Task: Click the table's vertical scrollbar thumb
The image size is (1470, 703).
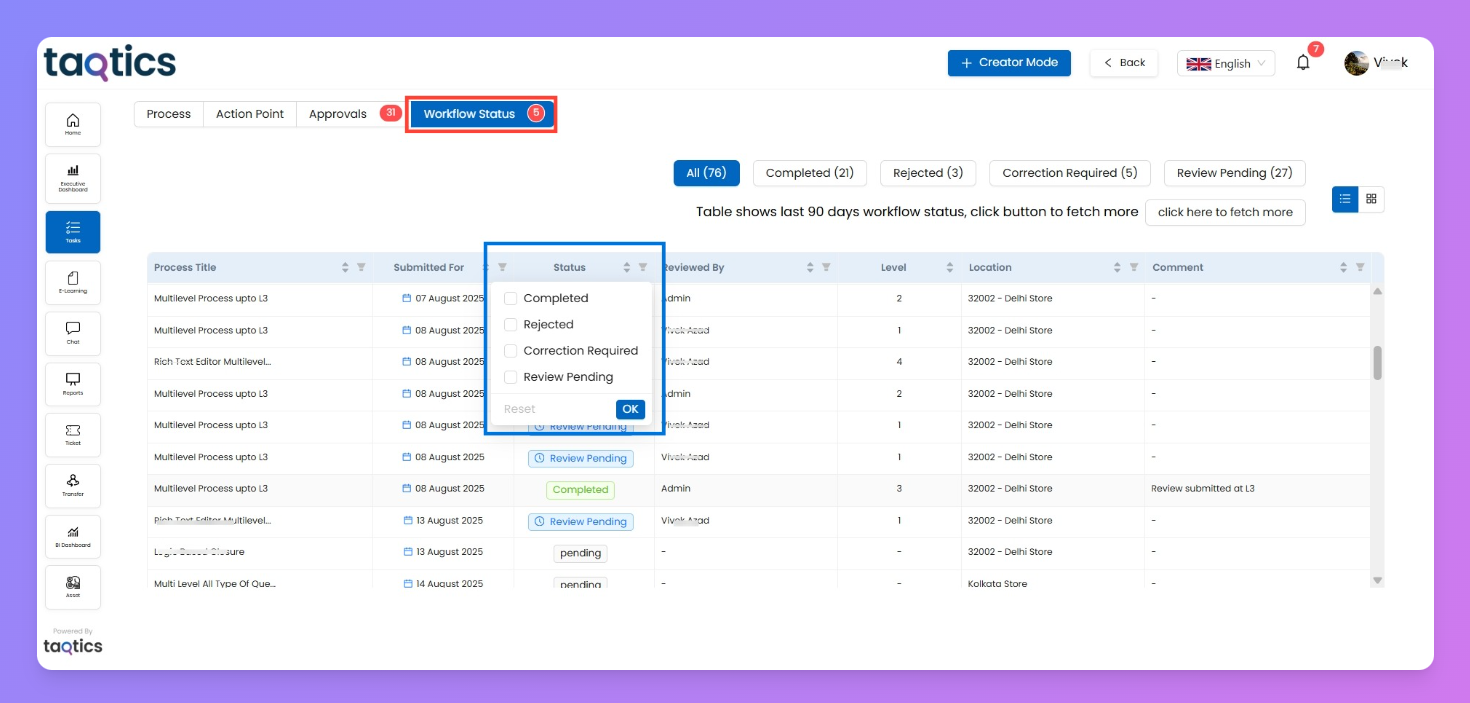Action: pyautogui.click(x=1377, y=363)
